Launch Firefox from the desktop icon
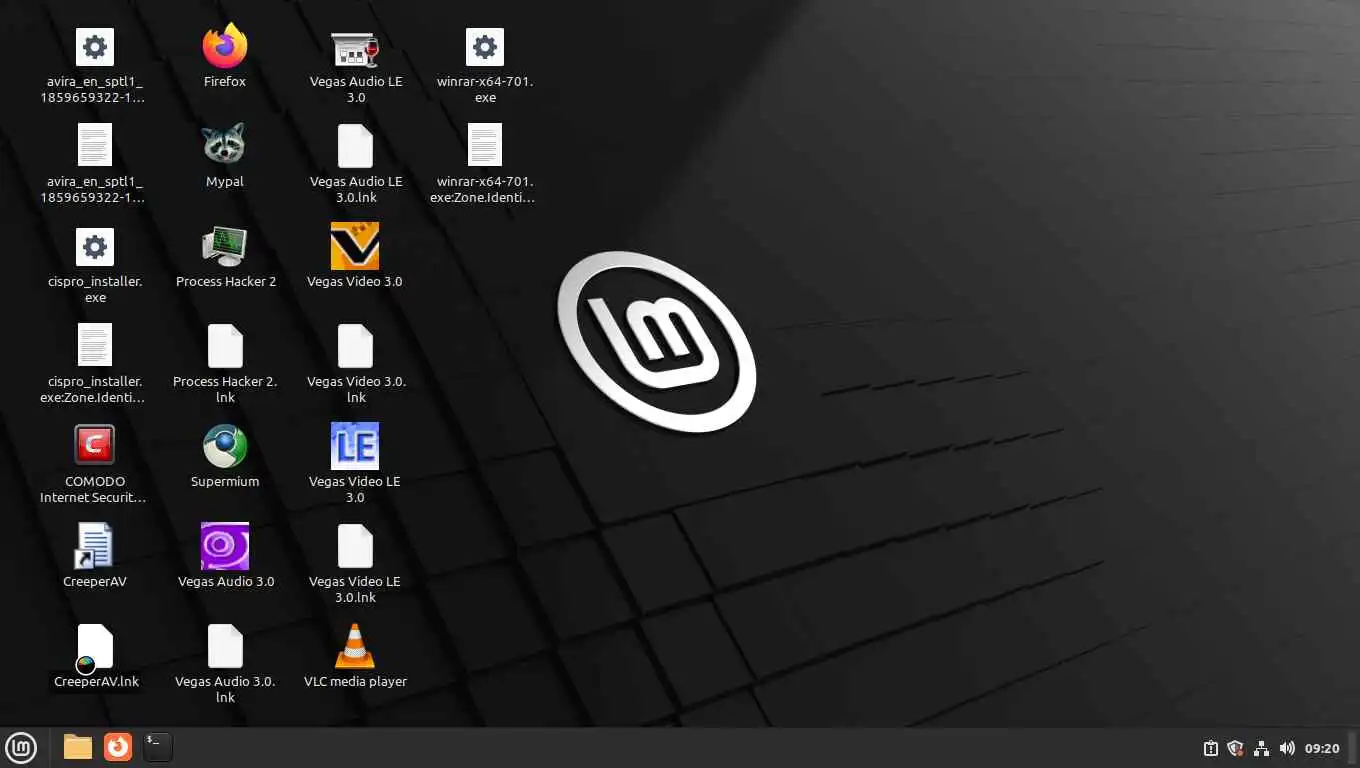This screenshot has width=1360, height=768. coord(225,46)
